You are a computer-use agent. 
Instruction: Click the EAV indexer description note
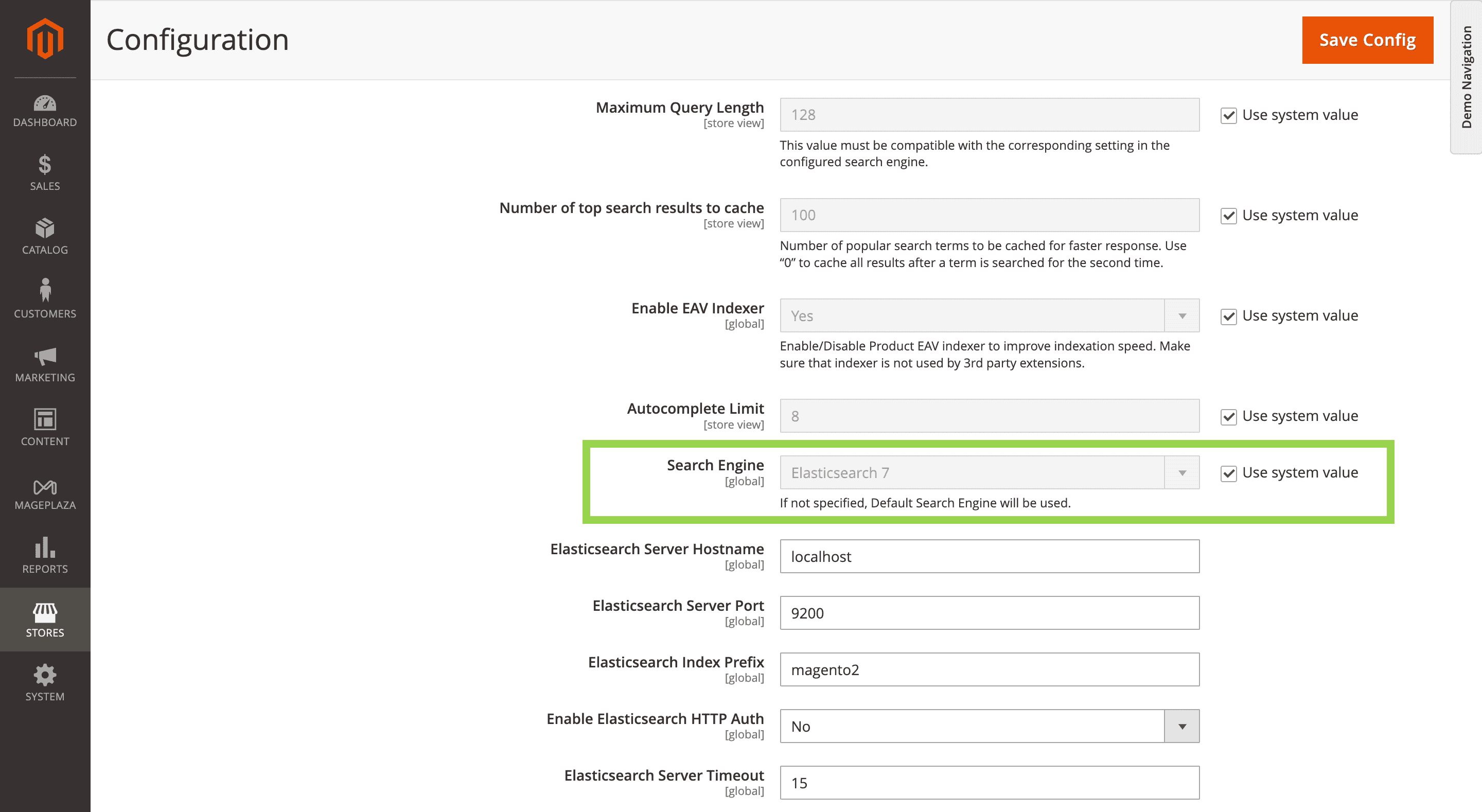point(985,355)
